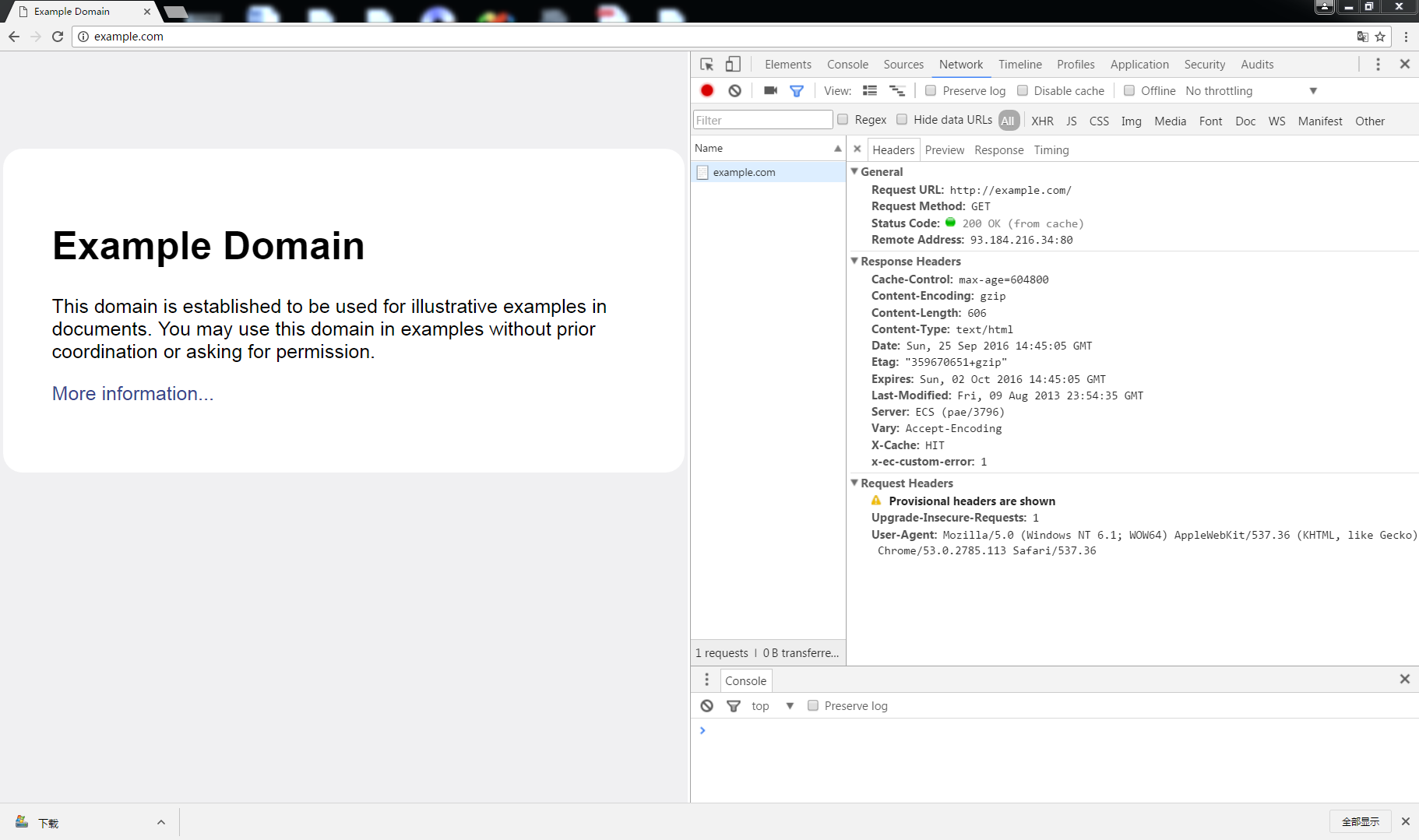This screenshot has width=1419, height=840.
Task: Collapse the Request Headers section
Action: coord(854,483)
